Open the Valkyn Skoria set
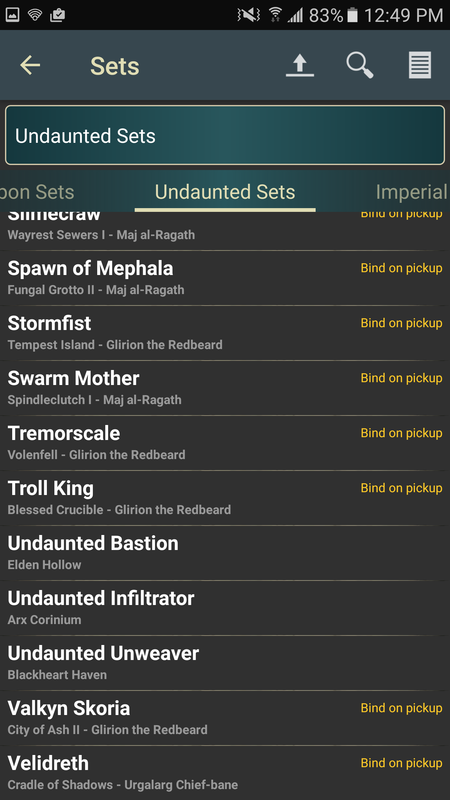450x800 pixels. (x=225, y=719)
